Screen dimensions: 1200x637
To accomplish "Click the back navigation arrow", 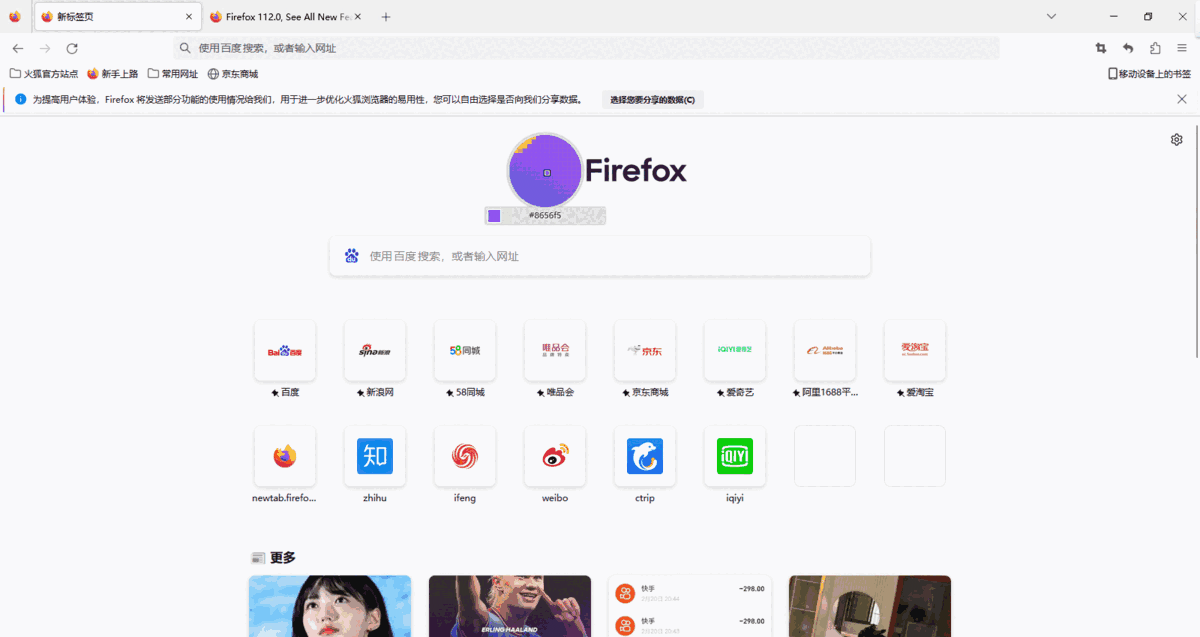I will [17, 47].
